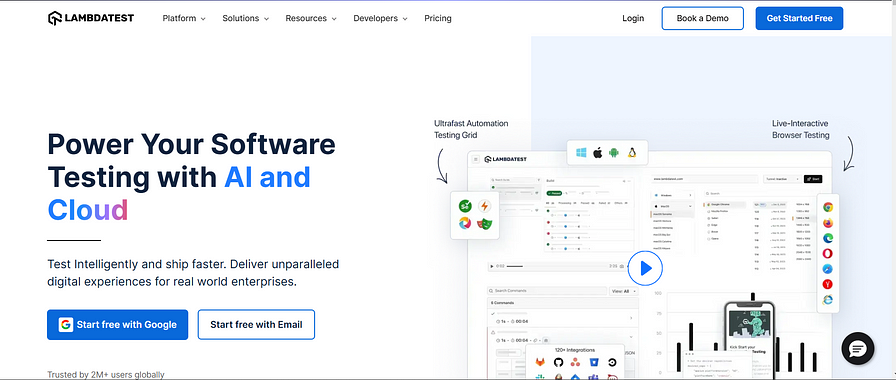896x380 pixels.
Task: Click the multicolor ring framework icon
Action: [x=465, y=223]
